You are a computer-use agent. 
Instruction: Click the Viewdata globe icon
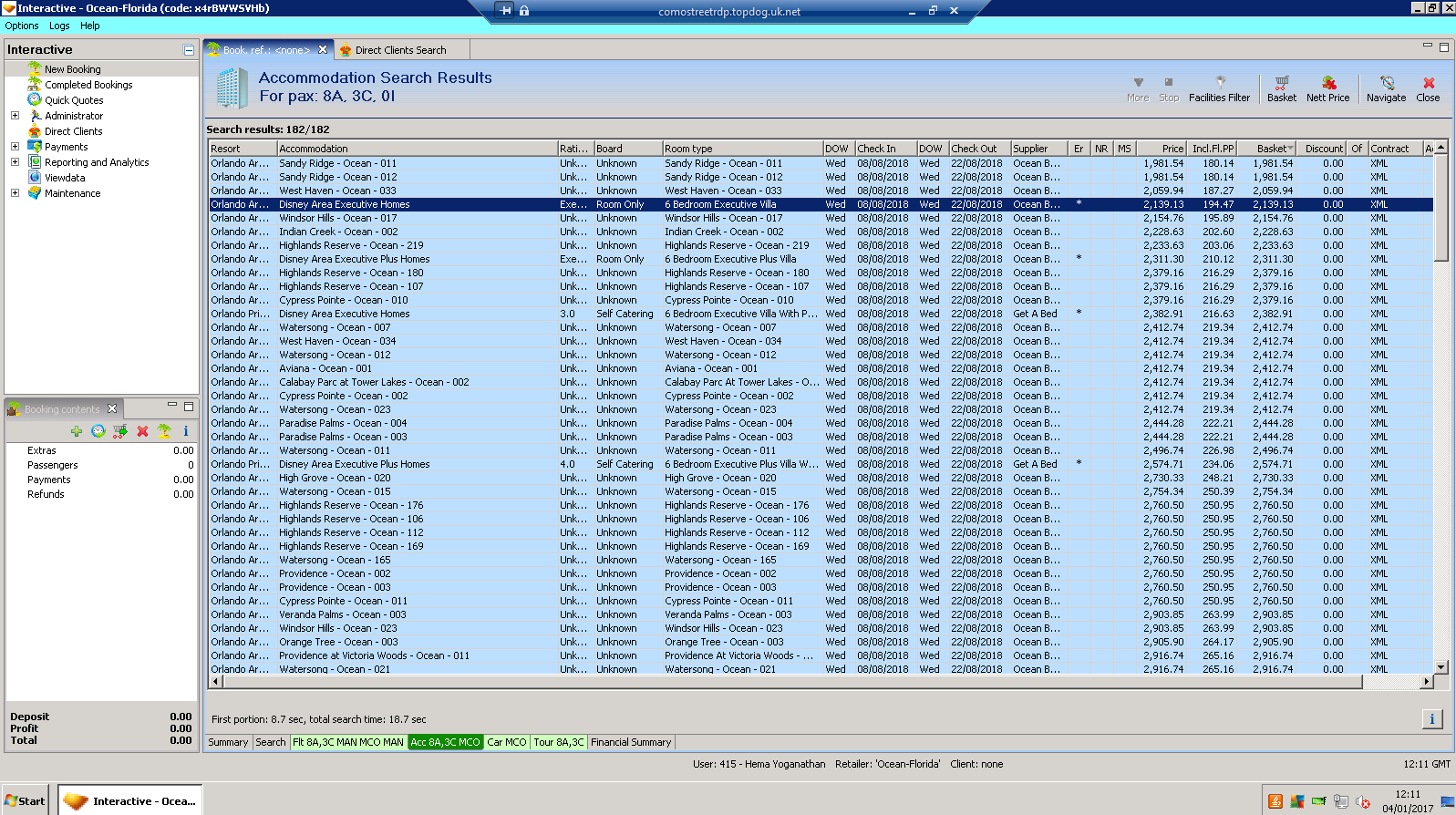35,177
